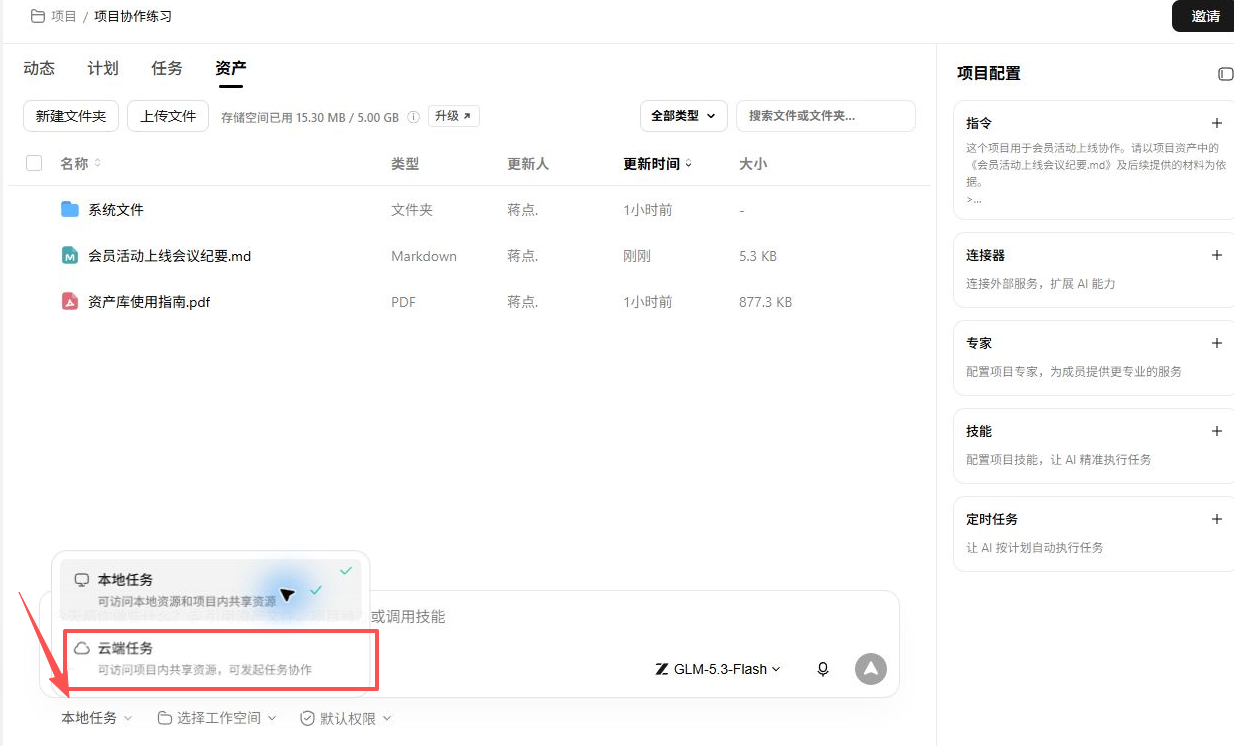This screenshot has height=746, width=1234.
Task: Add a new 指令 with its plus icon
Action: tap(1217, 123)
